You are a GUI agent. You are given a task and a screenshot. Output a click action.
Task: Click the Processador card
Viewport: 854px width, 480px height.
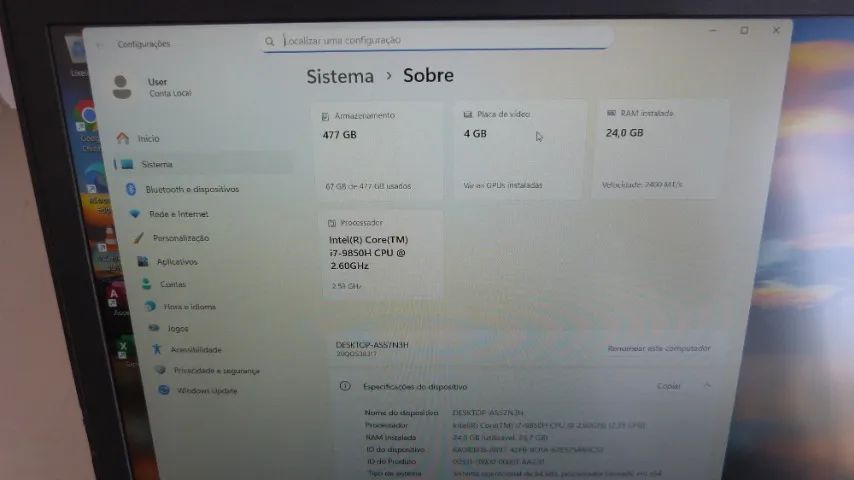tap(382, 254)
